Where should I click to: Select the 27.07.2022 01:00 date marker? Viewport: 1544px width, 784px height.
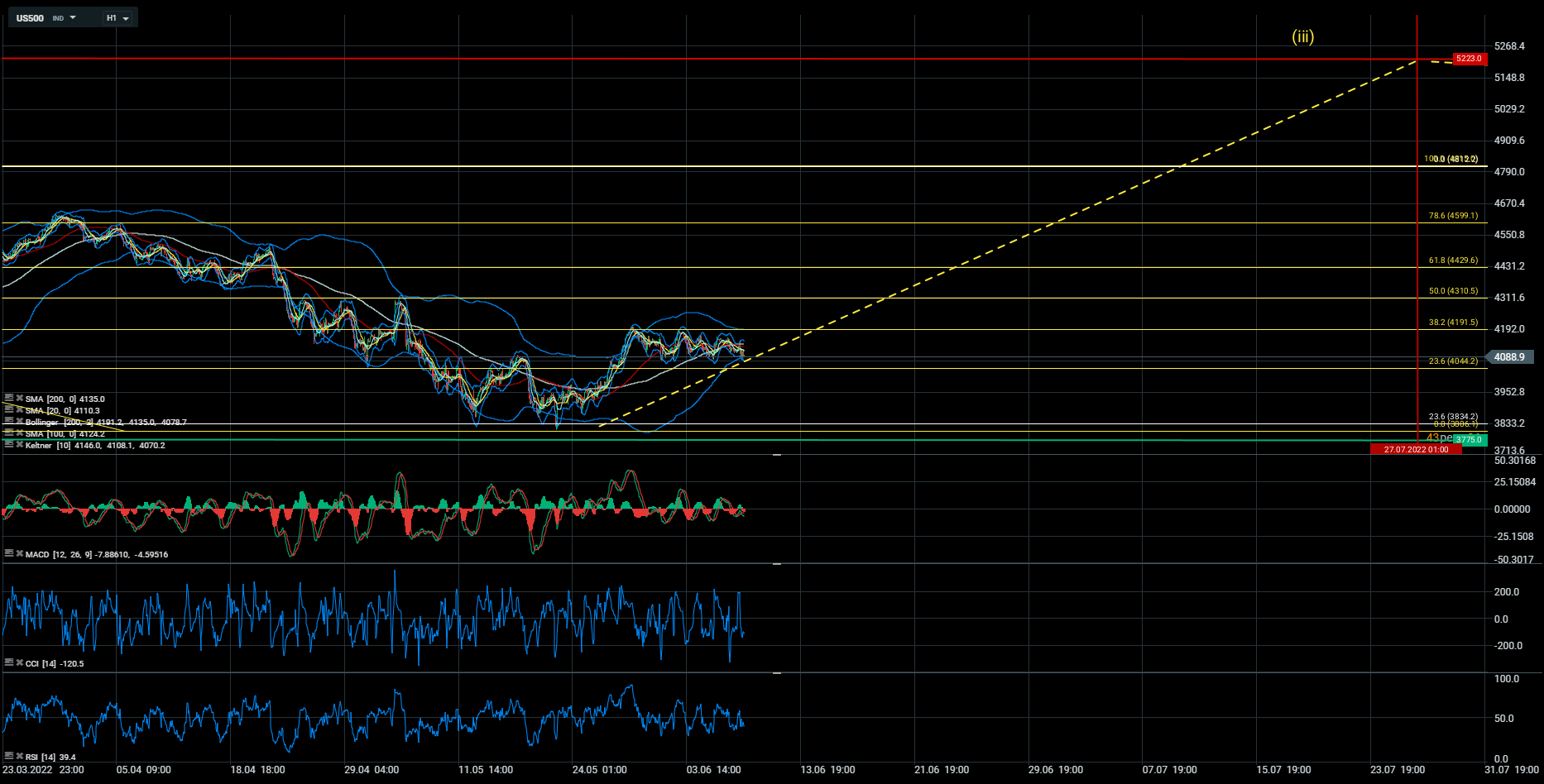click(1416, 450)
